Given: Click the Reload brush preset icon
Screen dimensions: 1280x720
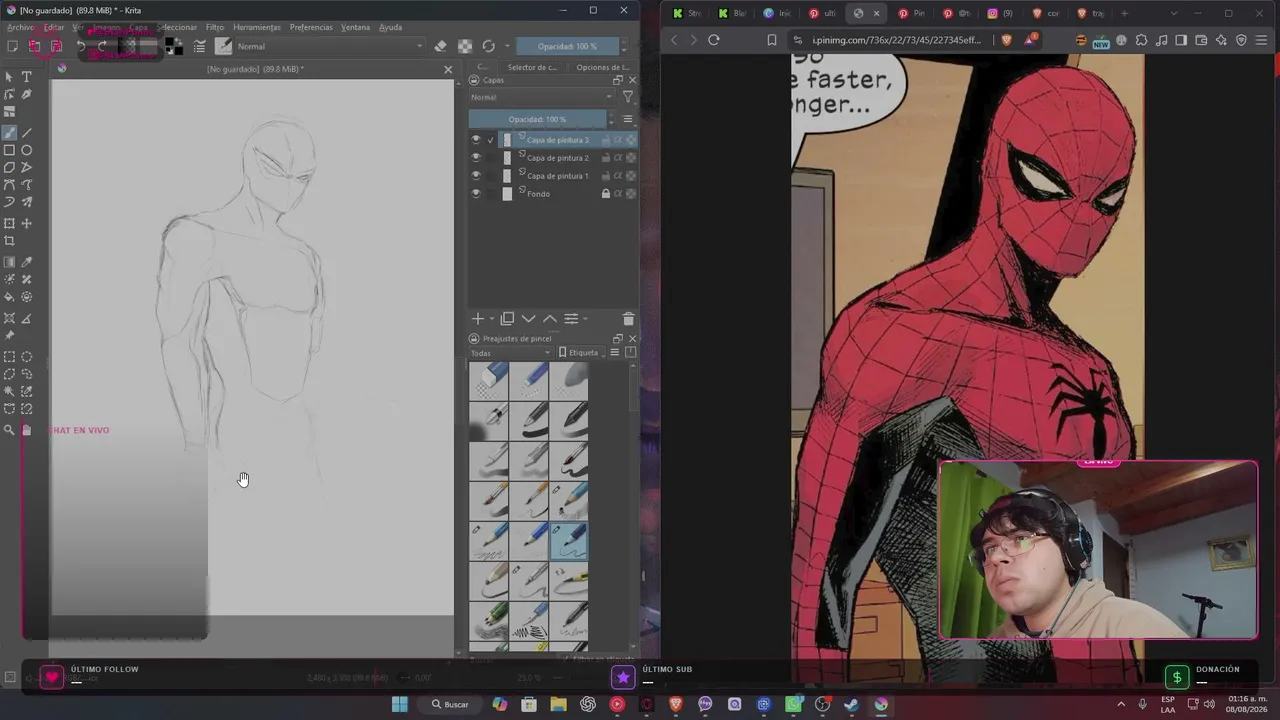Looking at the screenshot, I should (488, 46).
